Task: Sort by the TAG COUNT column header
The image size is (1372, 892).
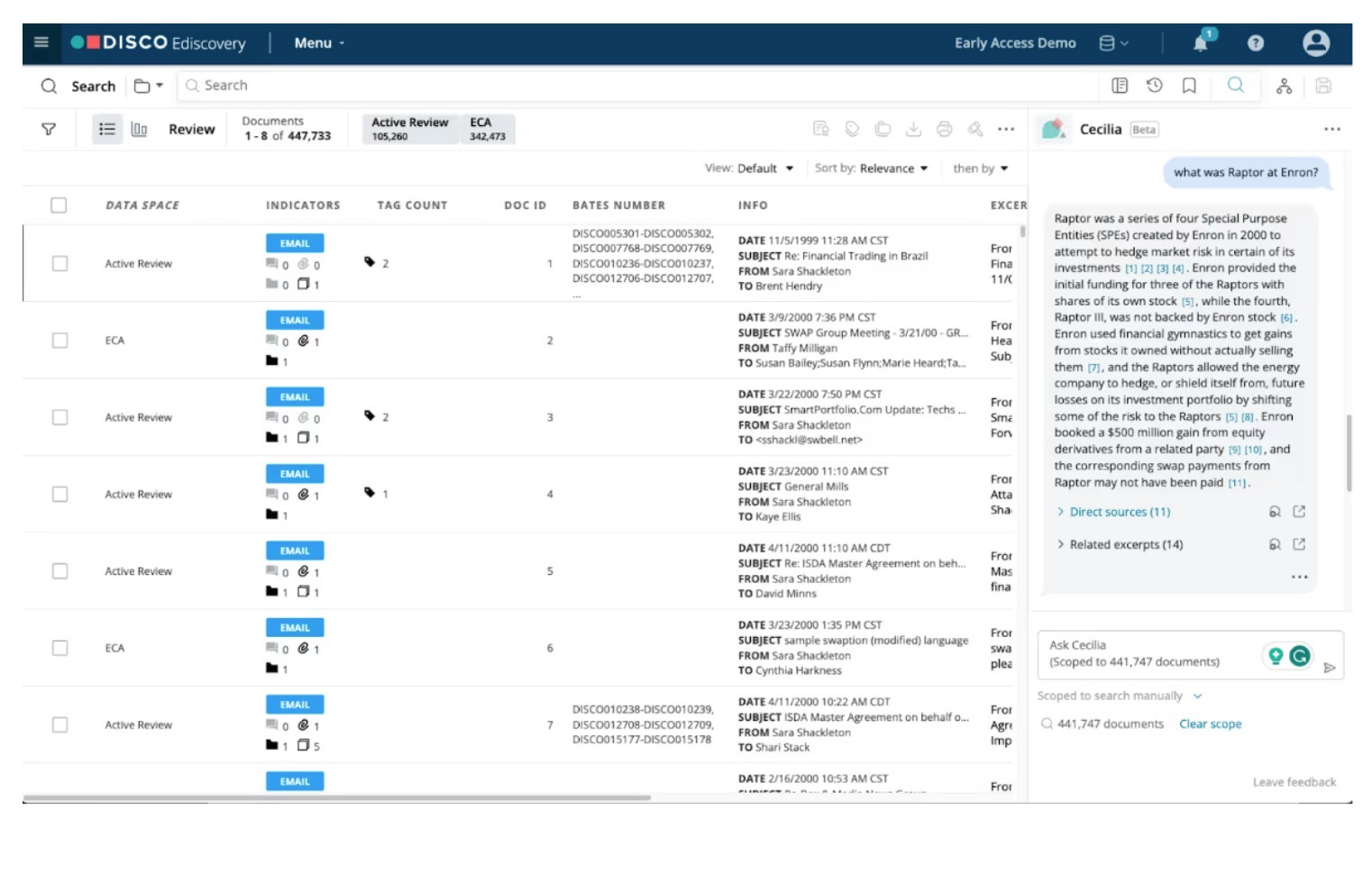Action: (x=412, y=205)
